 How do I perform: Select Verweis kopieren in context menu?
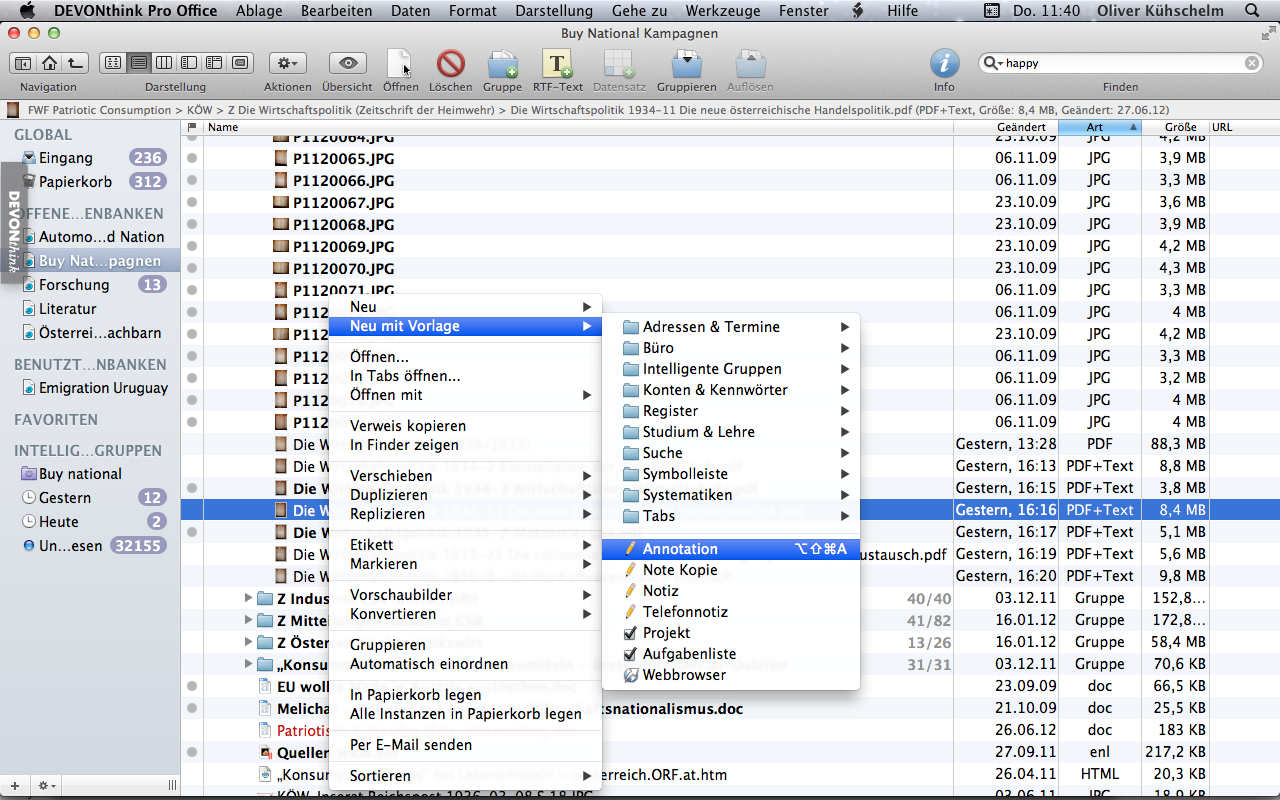pyautogui.click(x=465, y=426)
